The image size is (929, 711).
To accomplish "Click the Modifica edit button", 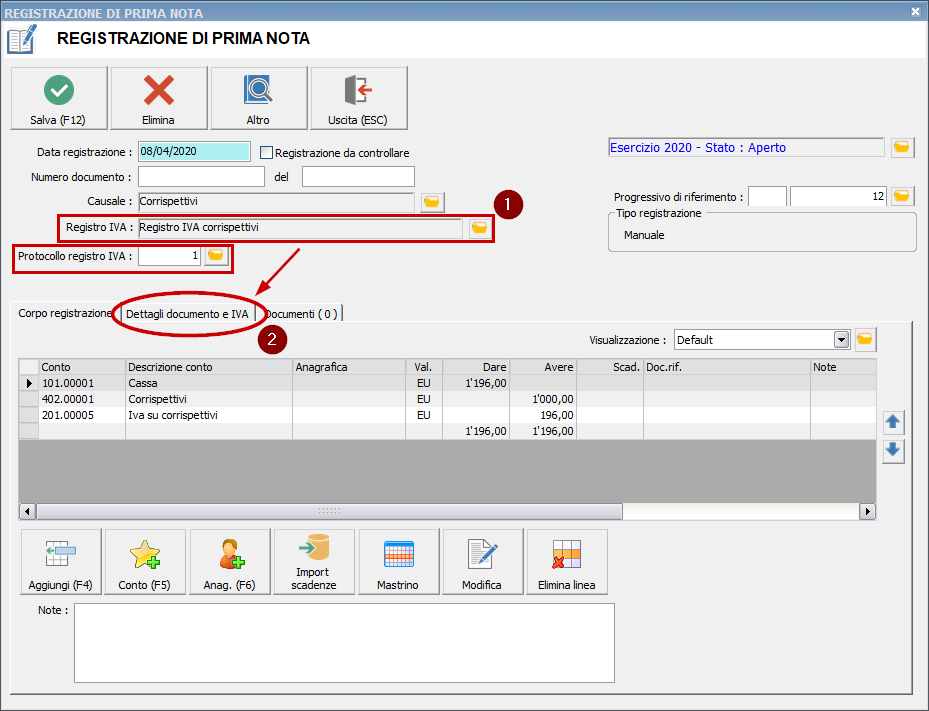I will (483, 562).
